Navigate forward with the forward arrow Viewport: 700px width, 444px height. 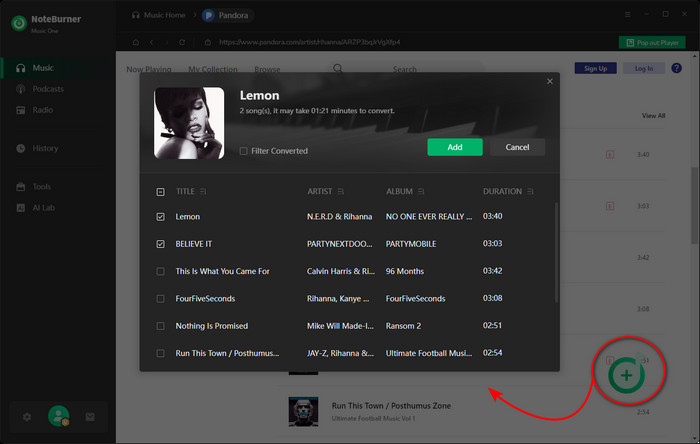click(167, 42)
